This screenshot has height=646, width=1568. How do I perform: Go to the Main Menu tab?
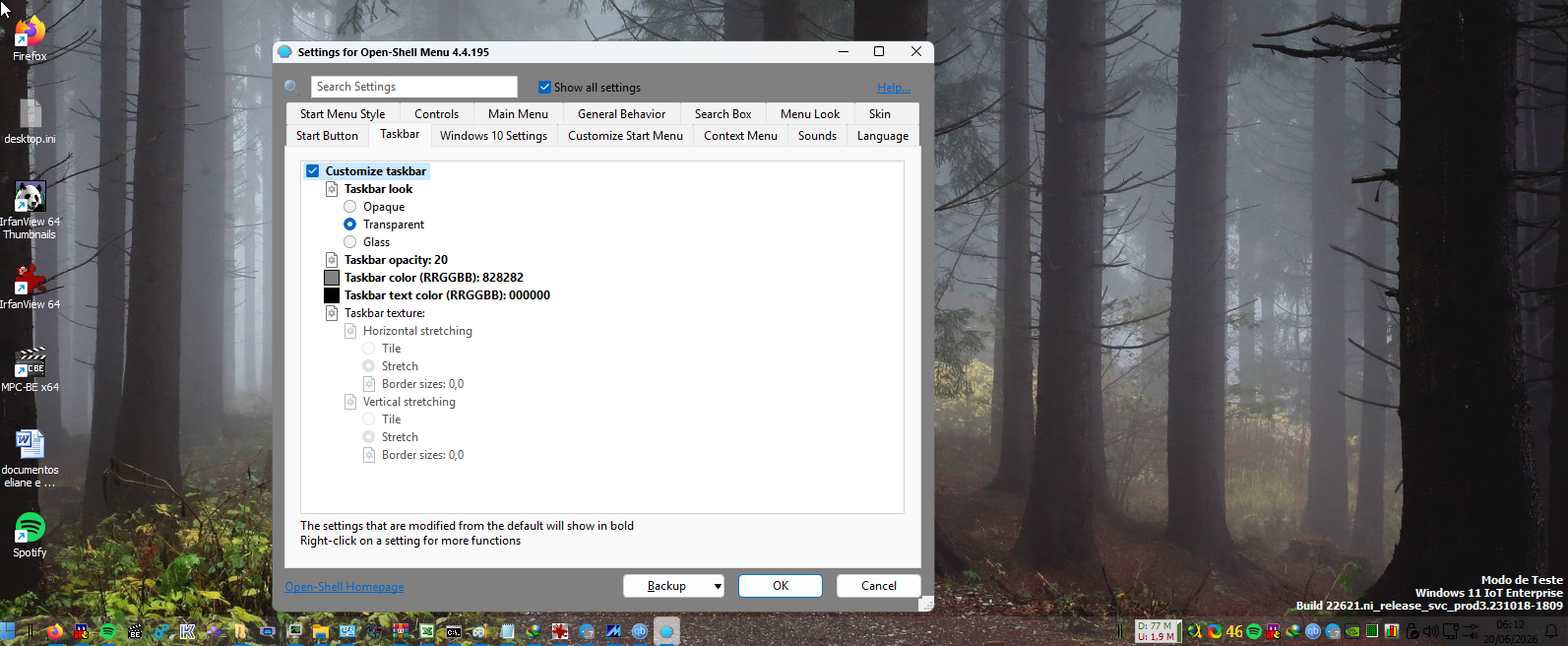(518, 114)
